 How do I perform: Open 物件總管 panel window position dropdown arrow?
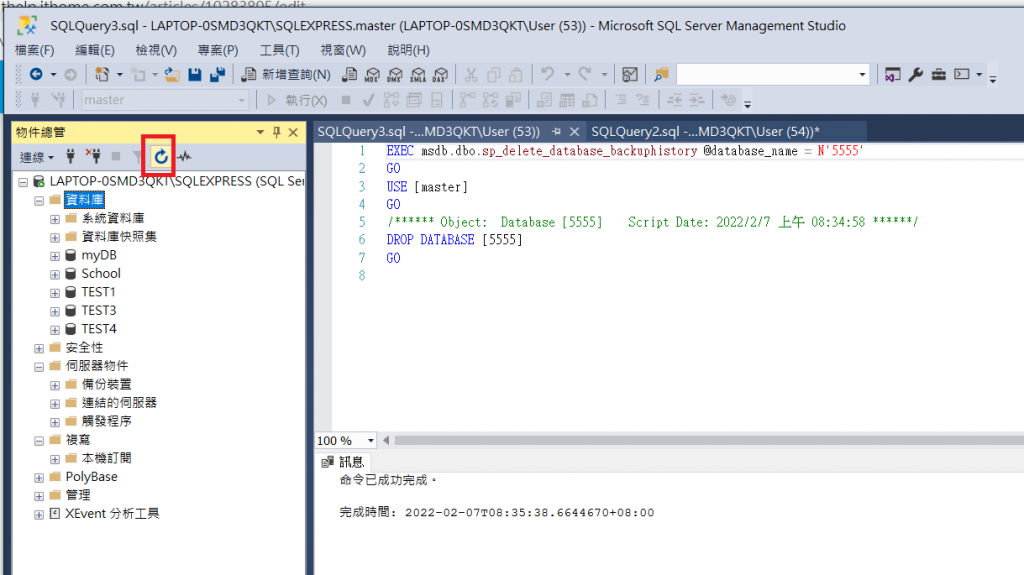pyautogui.click(x=260, y=133)
